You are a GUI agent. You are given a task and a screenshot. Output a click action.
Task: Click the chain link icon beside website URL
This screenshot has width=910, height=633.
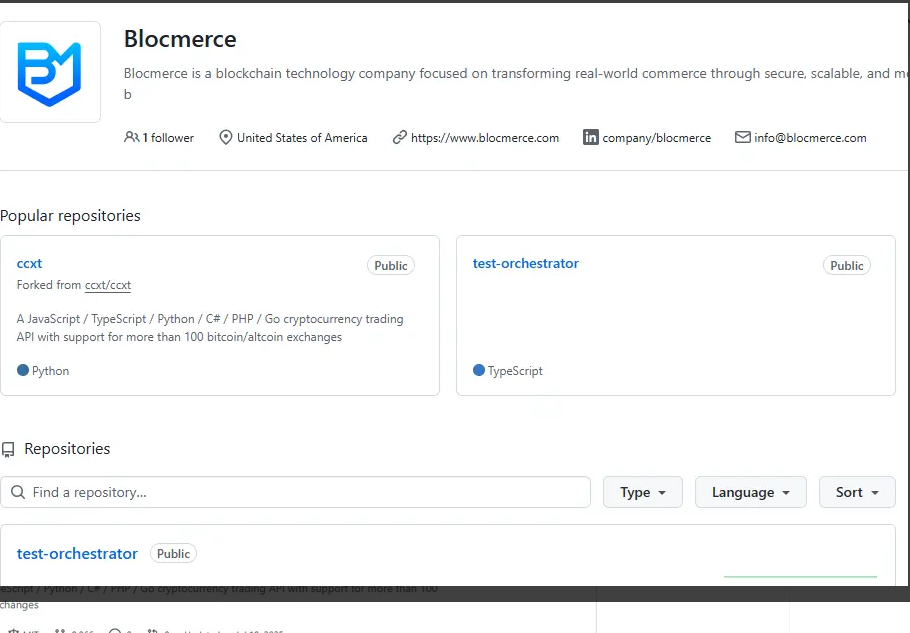click(x=400, y=138)
